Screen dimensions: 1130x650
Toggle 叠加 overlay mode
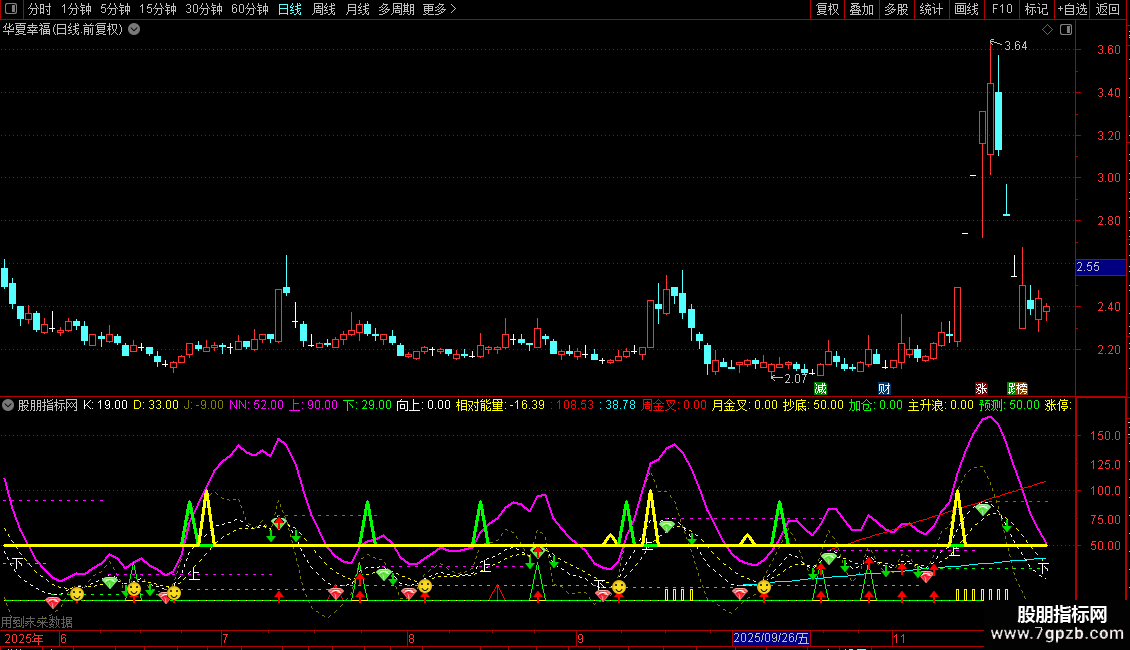861,9
